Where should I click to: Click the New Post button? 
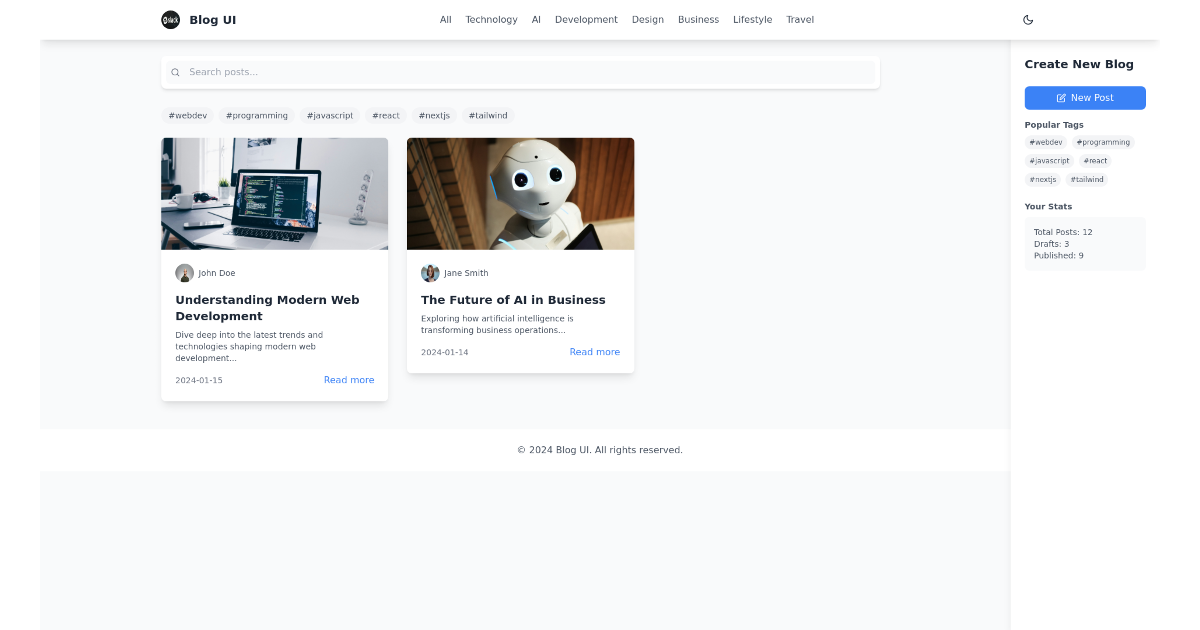click(1085, 97)
